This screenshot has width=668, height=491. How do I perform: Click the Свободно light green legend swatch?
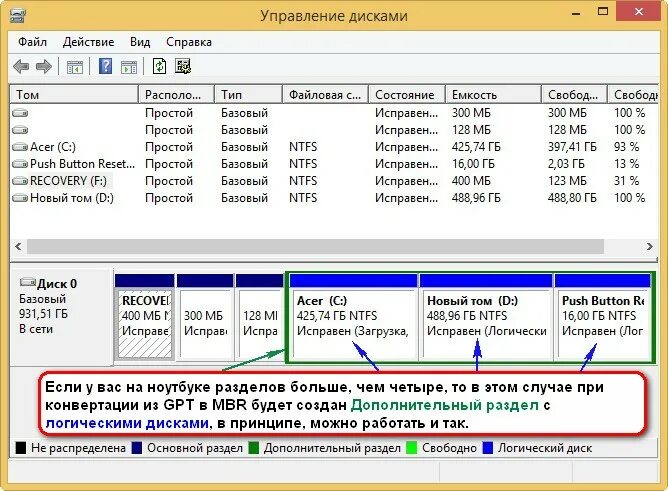[412, 448]
